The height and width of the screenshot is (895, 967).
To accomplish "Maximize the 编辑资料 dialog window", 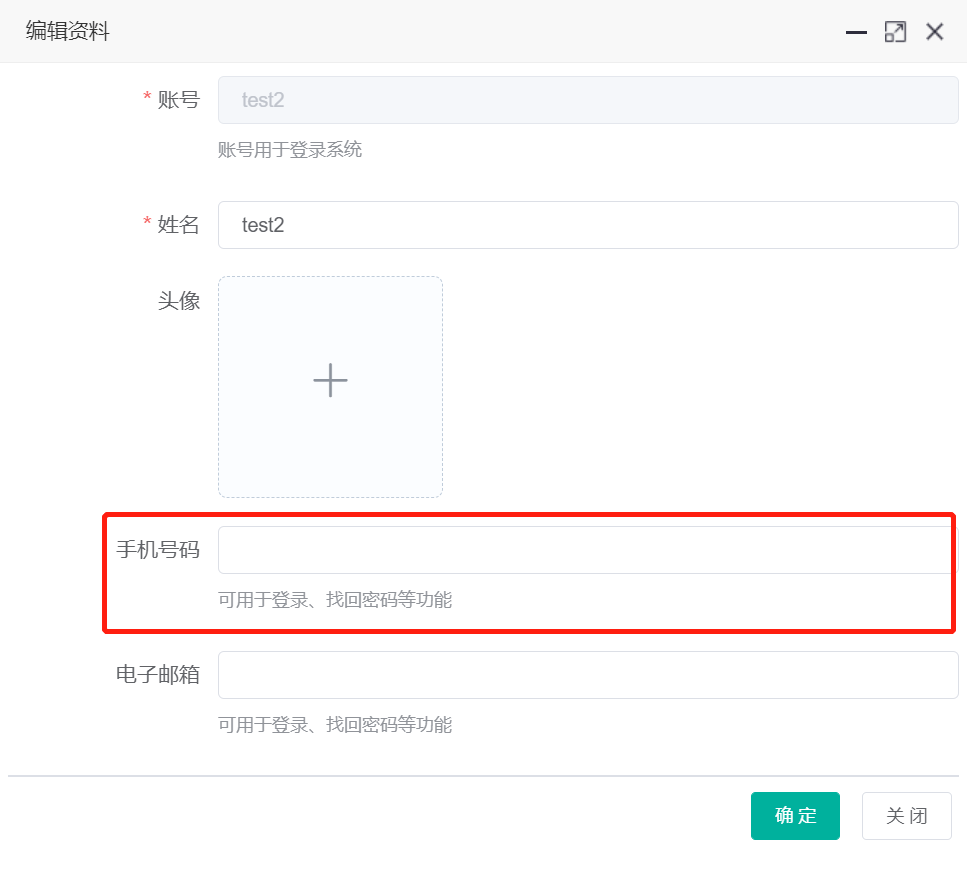I will (x=895, y=32).
